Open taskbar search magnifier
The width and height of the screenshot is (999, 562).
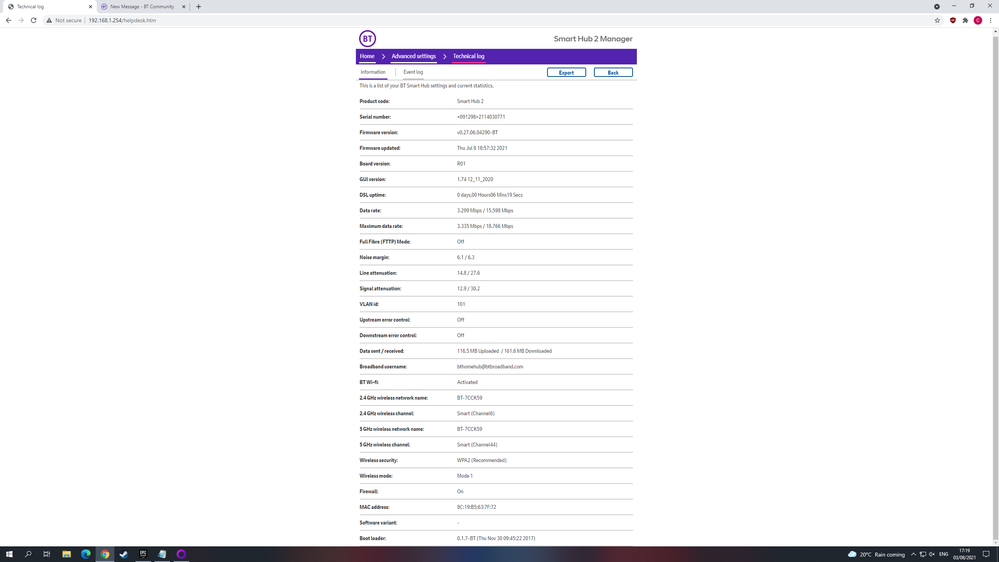[28, 554]
